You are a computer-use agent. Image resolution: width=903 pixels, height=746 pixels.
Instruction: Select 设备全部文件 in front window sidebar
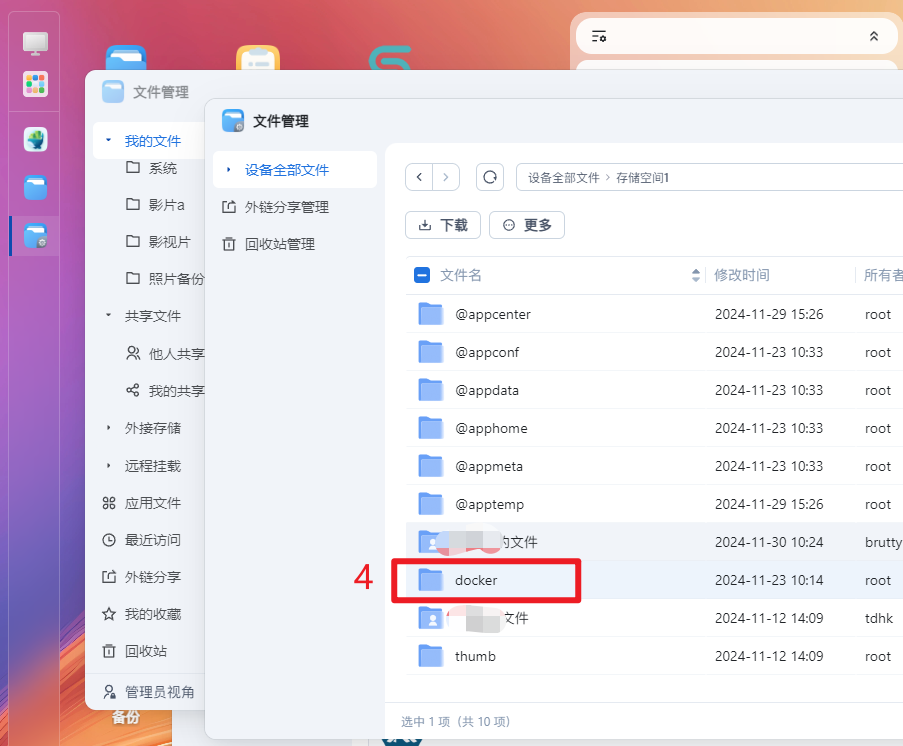click(295, 169)
